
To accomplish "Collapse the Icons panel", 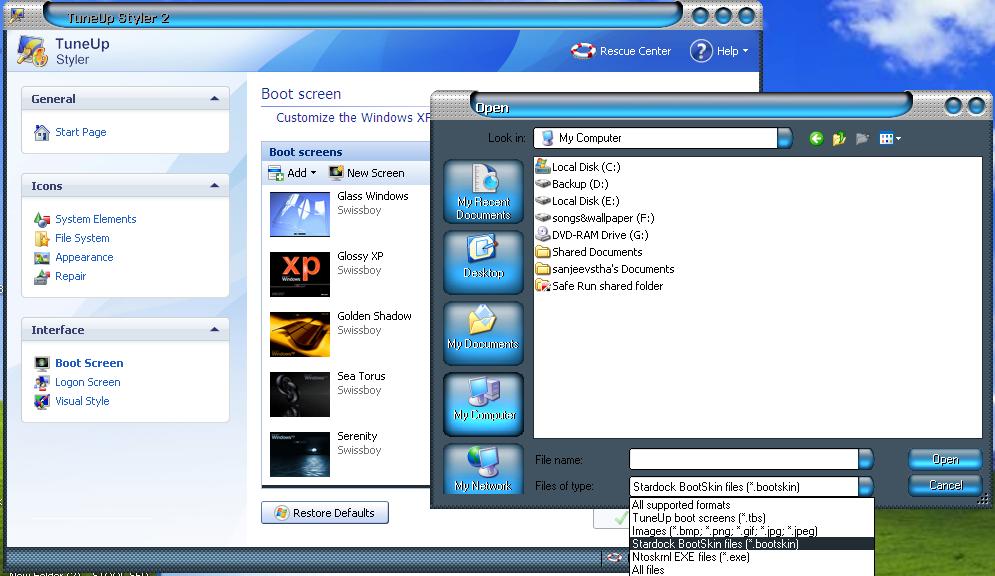I will 214,186.
